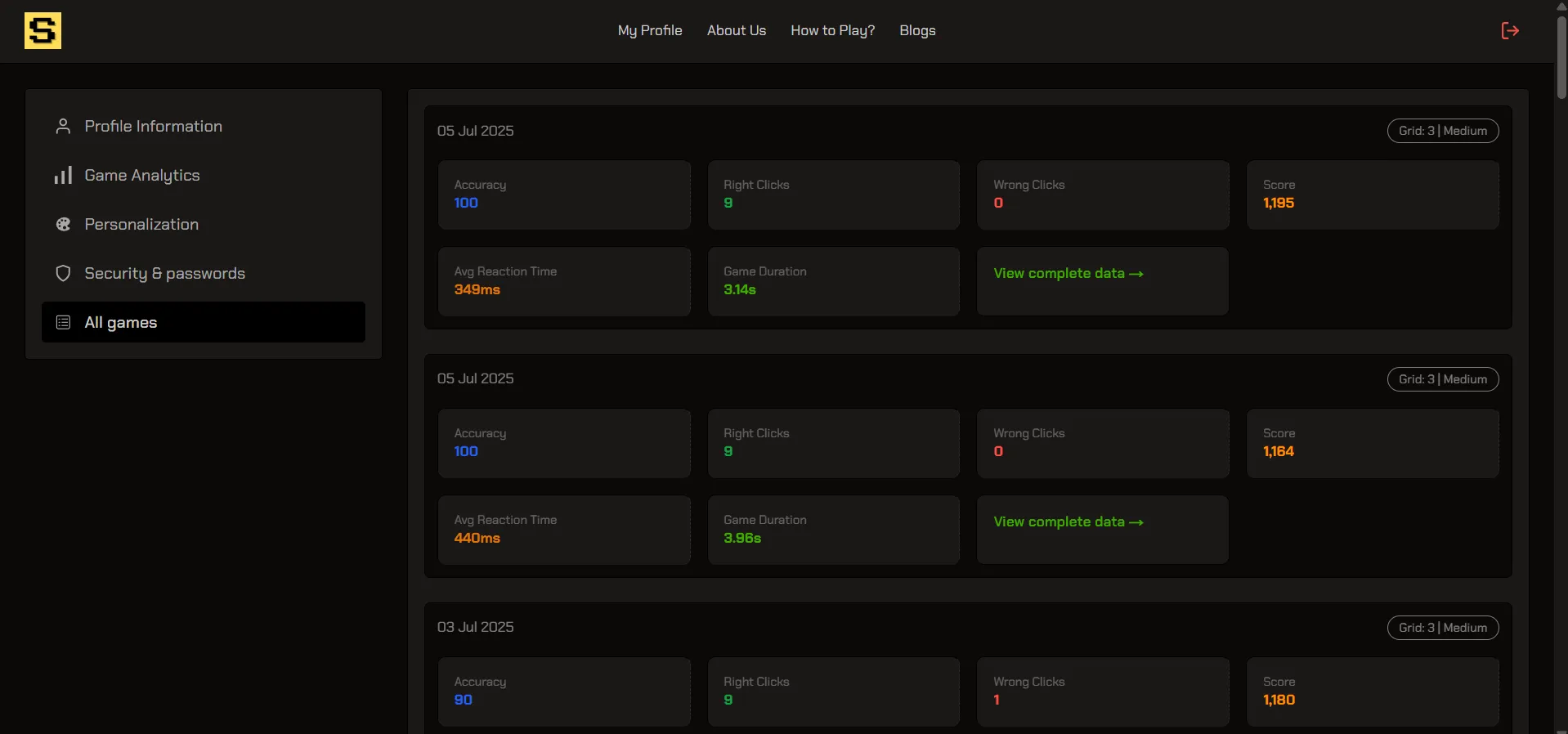Go to How to Play? page
This screenshot has height=734, width=1568.
[x=832, y=30]
